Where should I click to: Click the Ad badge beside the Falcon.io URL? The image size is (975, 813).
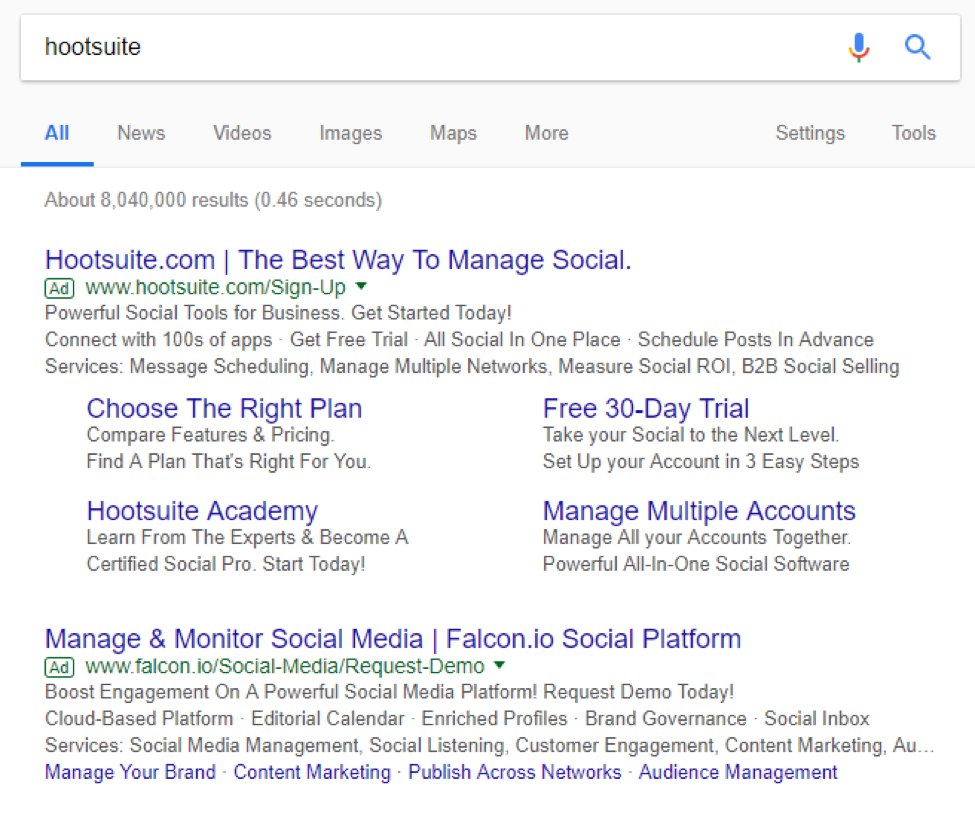click(x=59, y=667)
